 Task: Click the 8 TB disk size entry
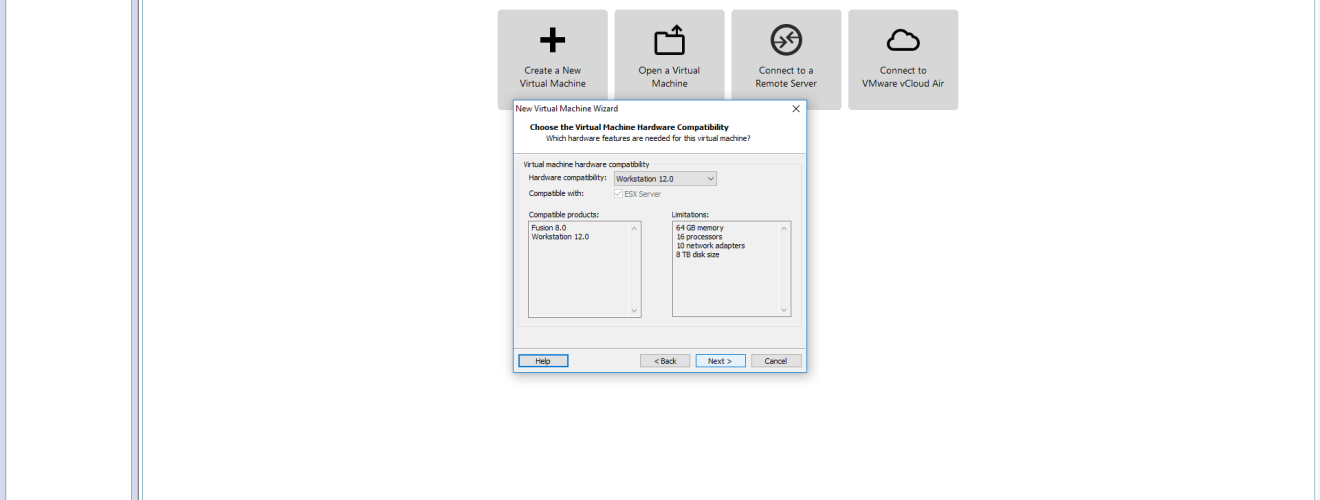pyautogui.click(x=698, y=255)
